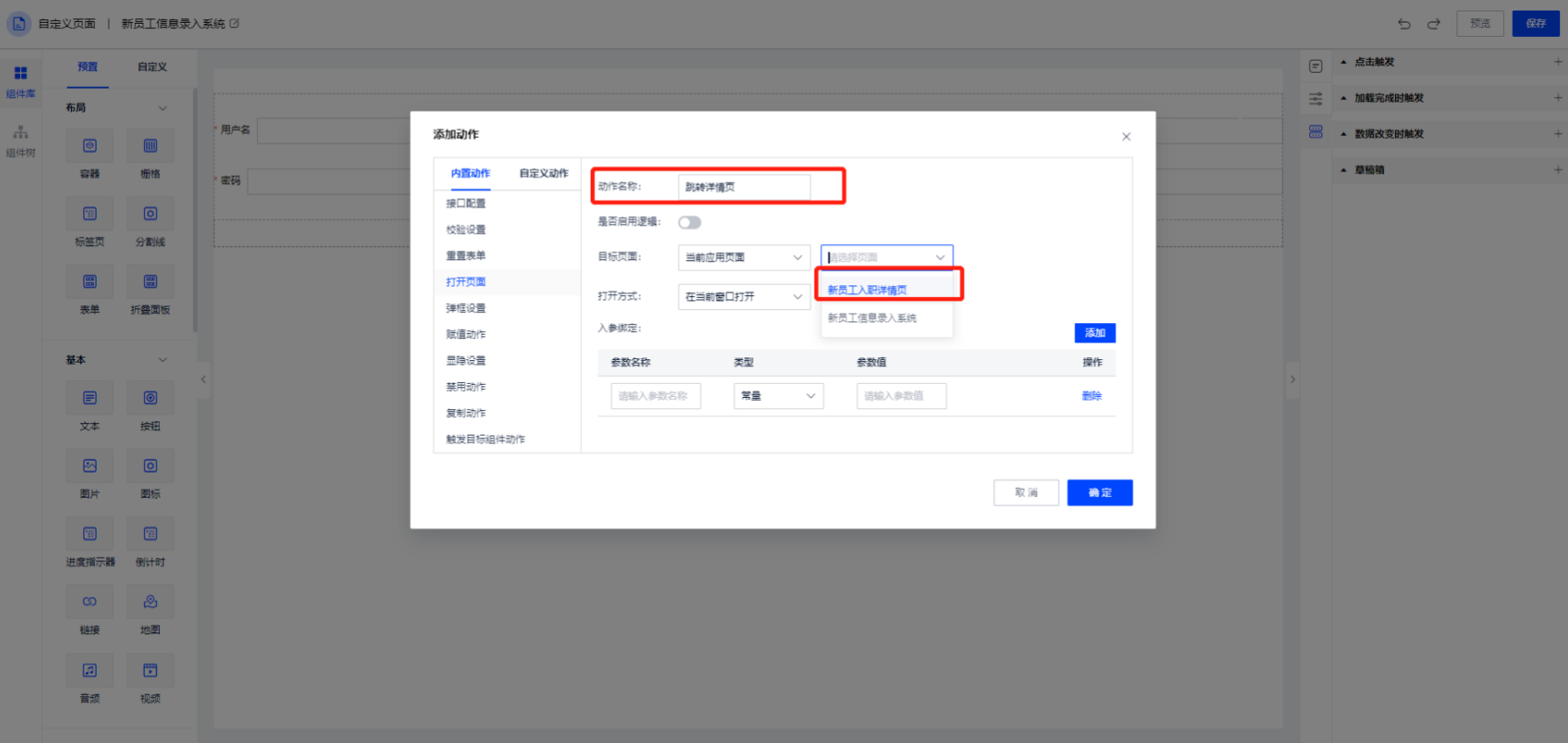The image size is (1568, 743).
Task: Select the 地图 map component icon
Action: pyautogui.click(x=150, y=602)
